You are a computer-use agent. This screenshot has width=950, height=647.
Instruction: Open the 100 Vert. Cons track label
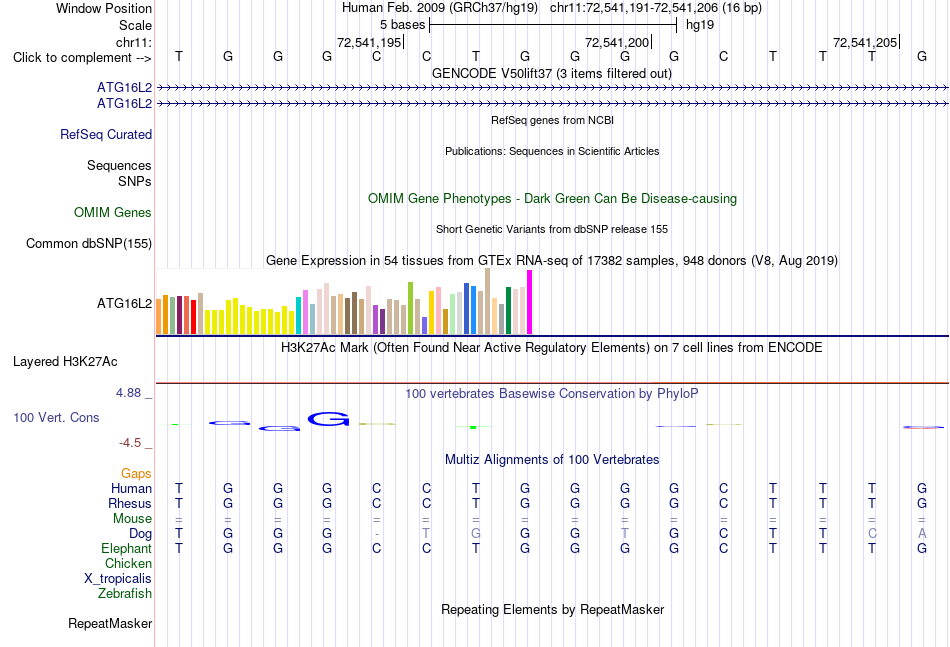click(x=56, y=417)
